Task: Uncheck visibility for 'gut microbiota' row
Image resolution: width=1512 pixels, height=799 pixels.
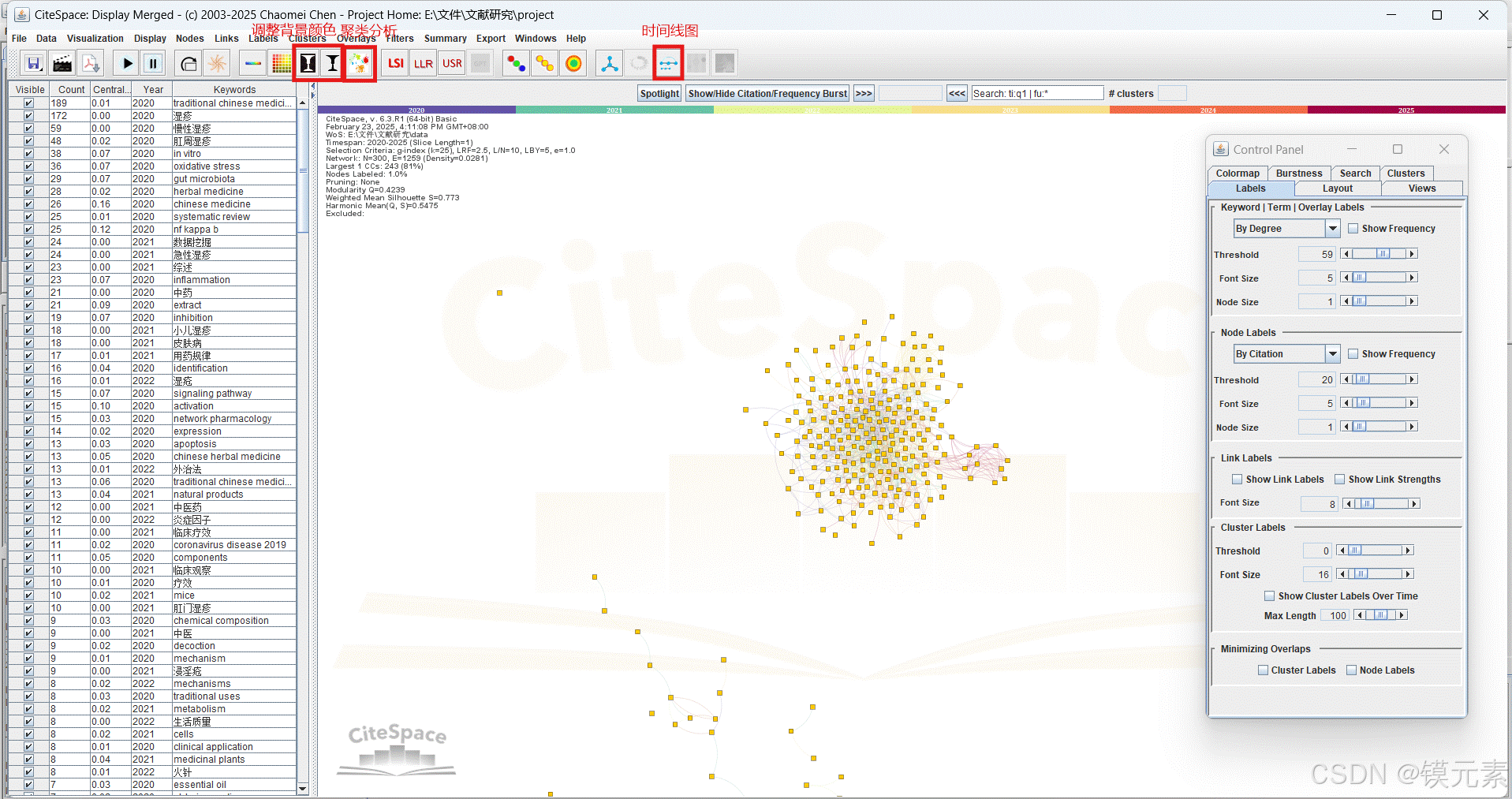Action: point(28,179)
